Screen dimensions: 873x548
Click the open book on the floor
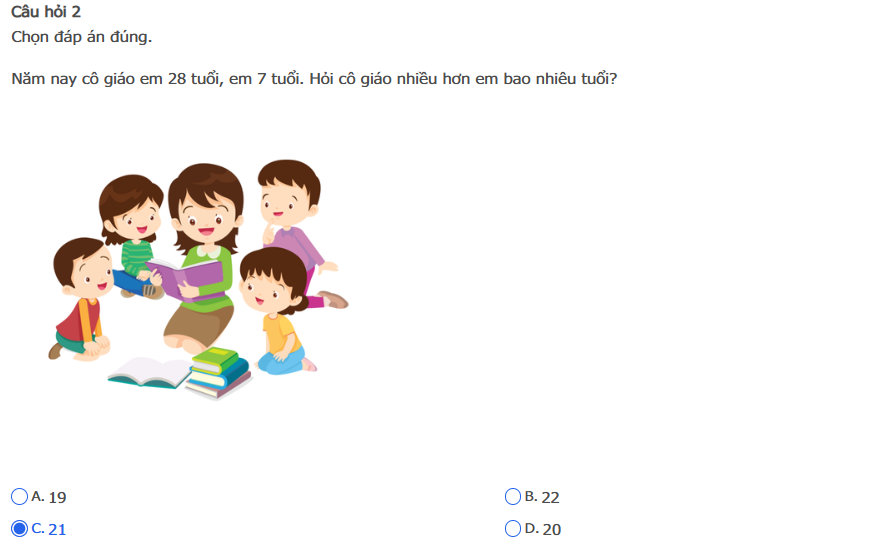149,372
